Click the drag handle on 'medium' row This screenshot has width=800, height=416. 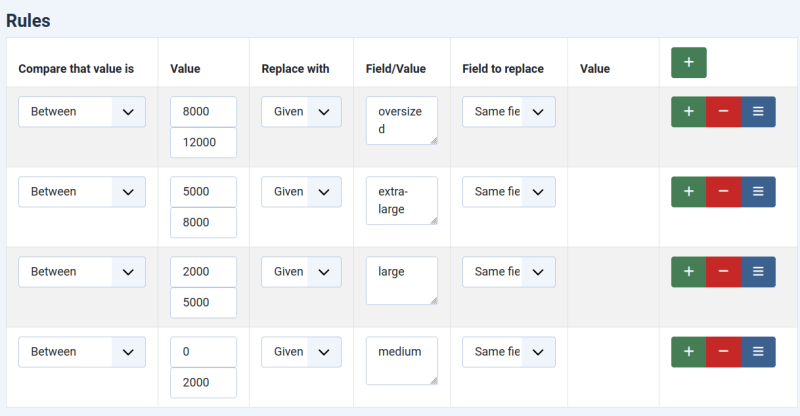758,352
